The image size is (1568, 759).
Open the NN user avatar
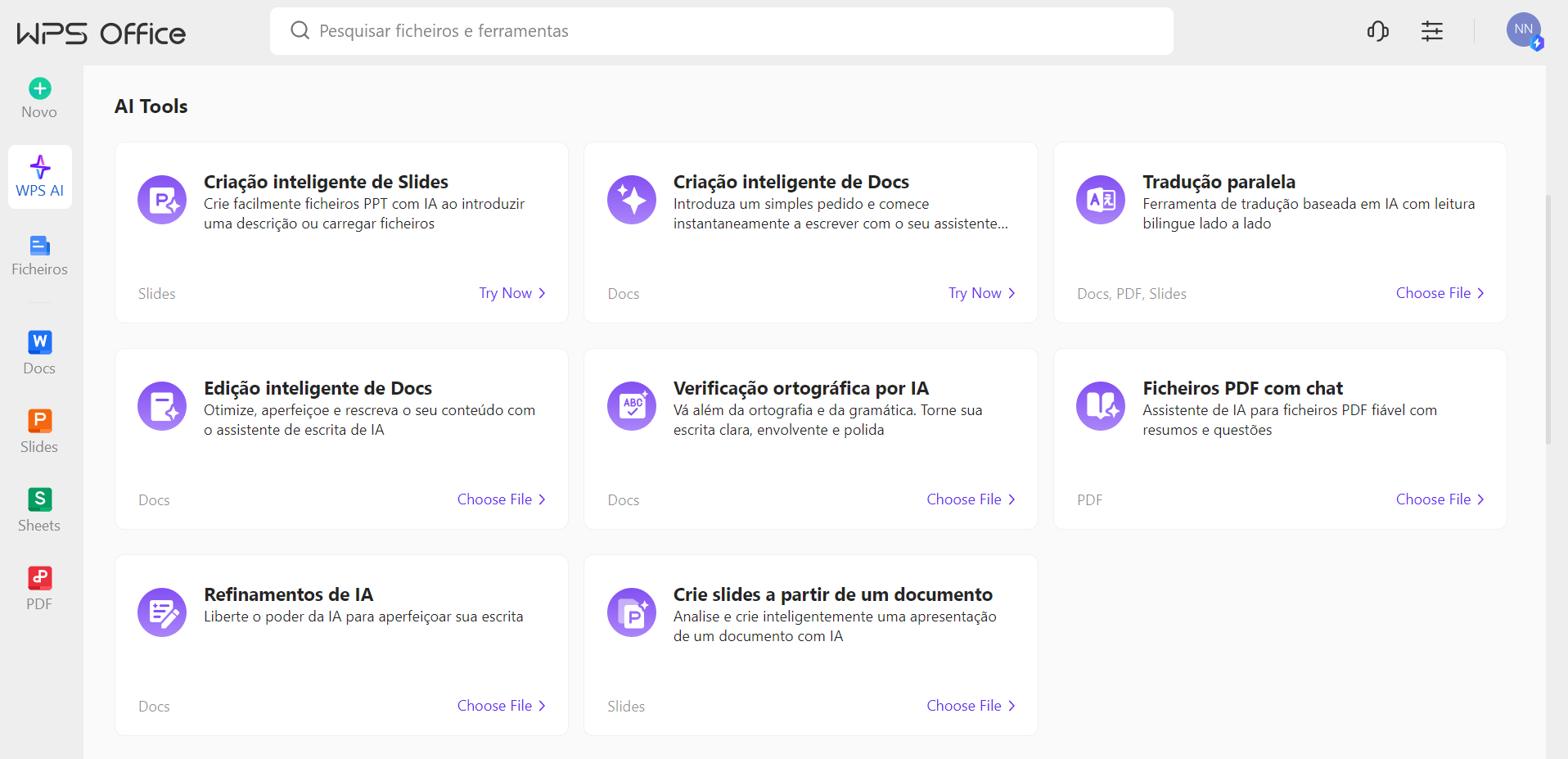click(1524, 30)
